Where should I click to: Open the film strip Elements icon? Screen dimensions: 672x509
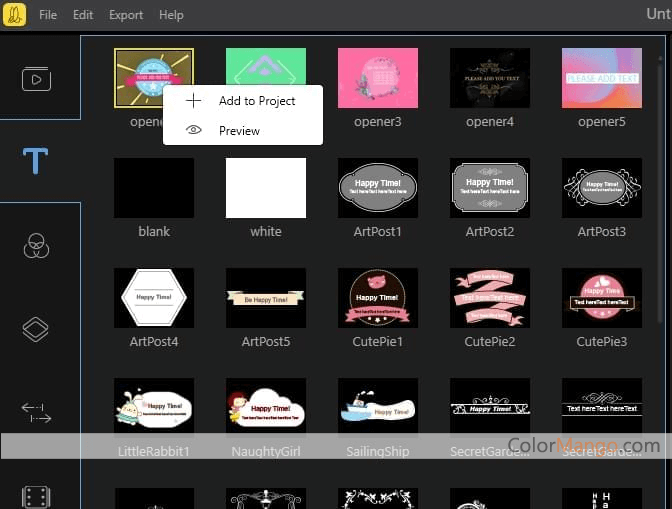click(x=36, y=496)
